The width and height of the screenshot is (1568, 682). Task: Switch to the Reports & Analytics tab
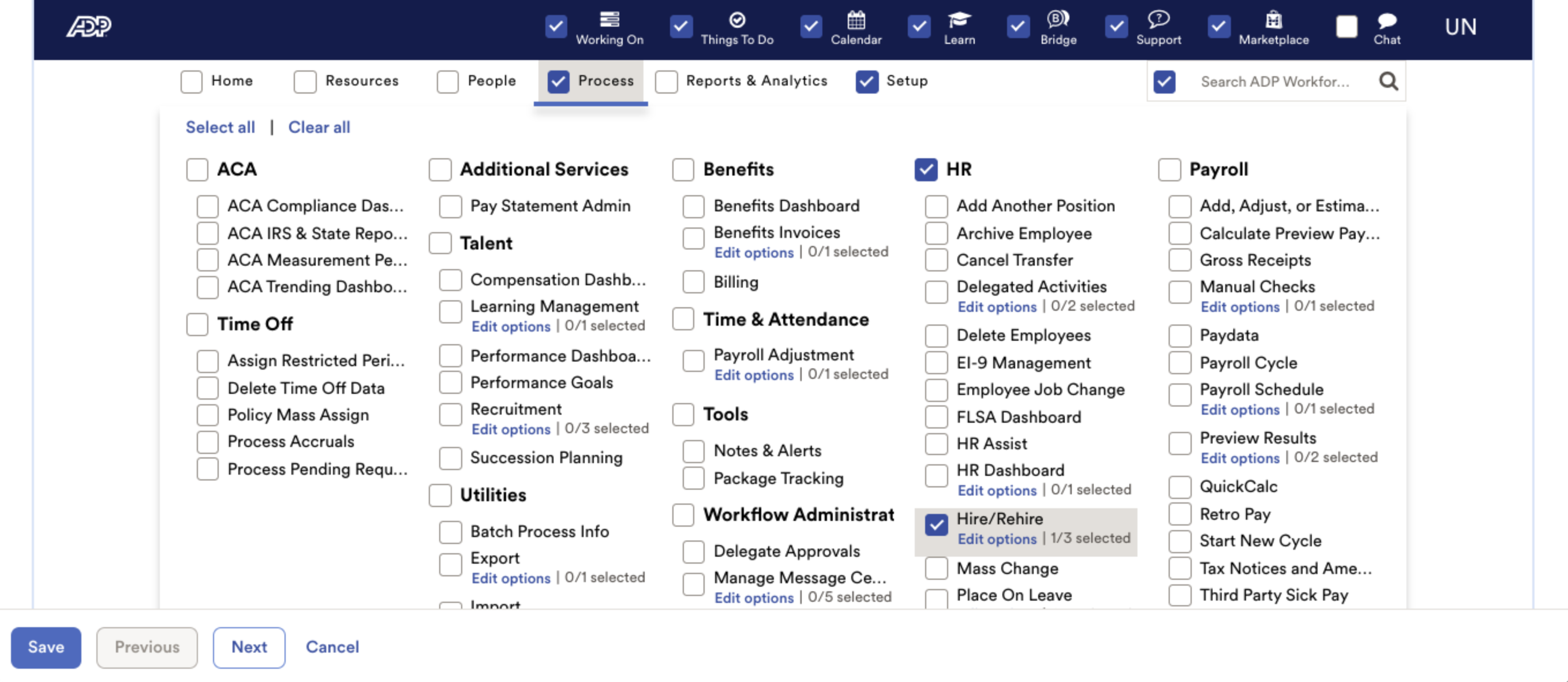click(756, 81)
